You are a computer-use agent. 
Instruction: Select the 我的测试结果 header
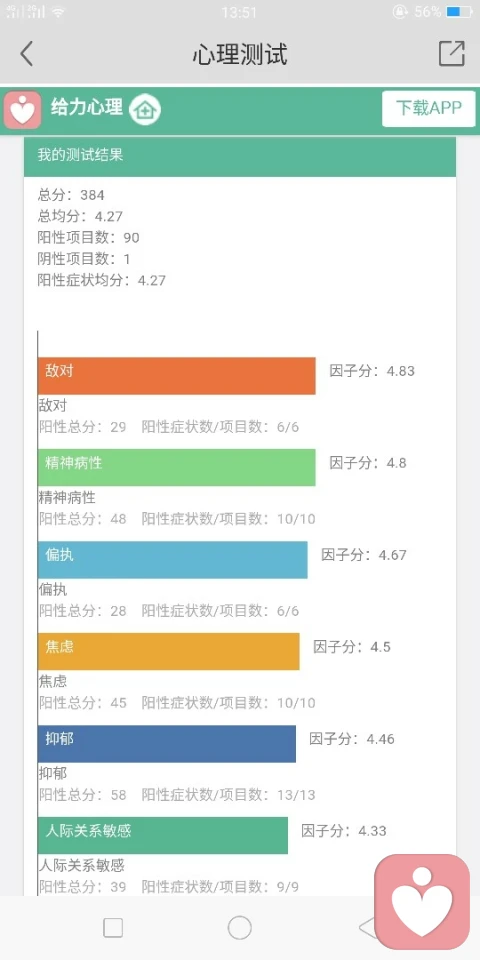(x=240, y=156)
